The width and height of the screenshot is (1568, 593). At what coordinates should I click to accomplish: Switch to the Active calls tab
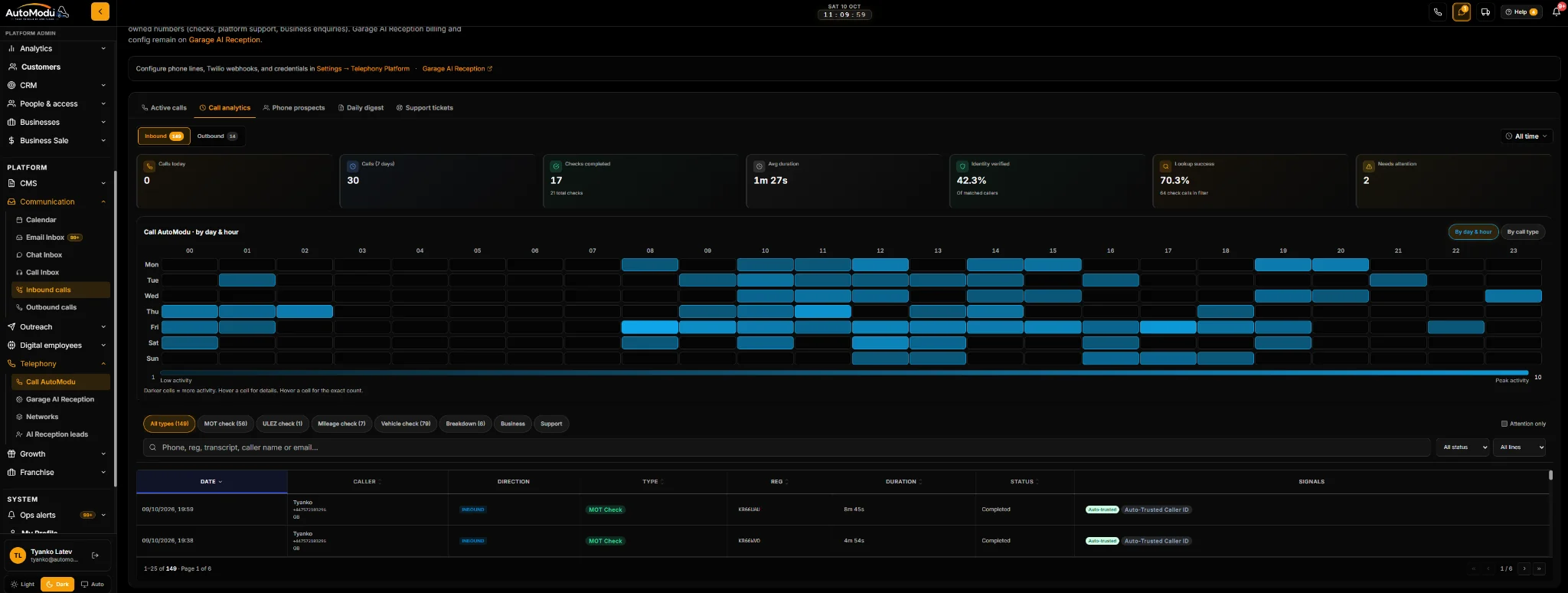tap(164, 108)
